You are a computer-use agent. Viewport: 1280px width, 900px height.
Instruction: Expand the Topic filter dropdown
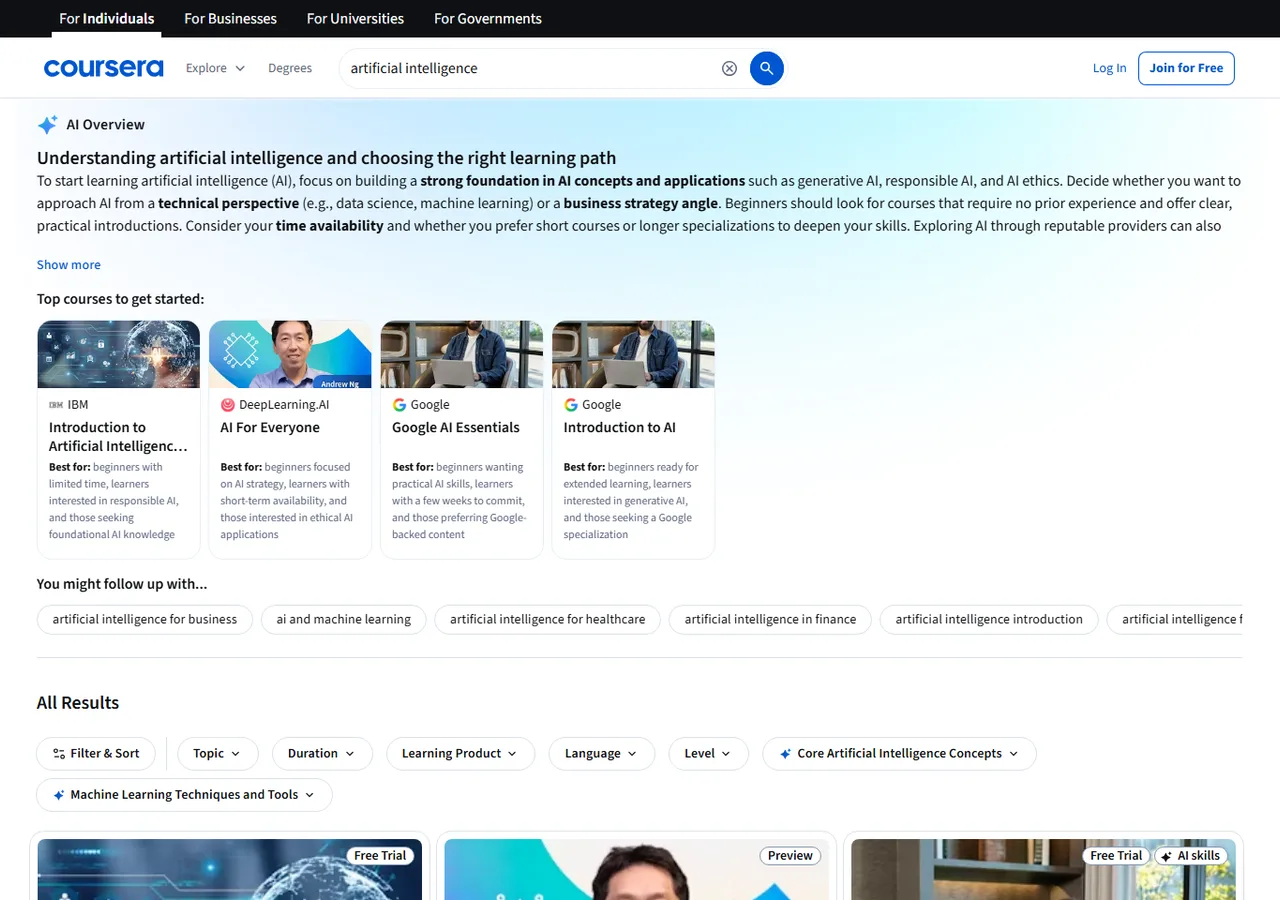[218, 754]
